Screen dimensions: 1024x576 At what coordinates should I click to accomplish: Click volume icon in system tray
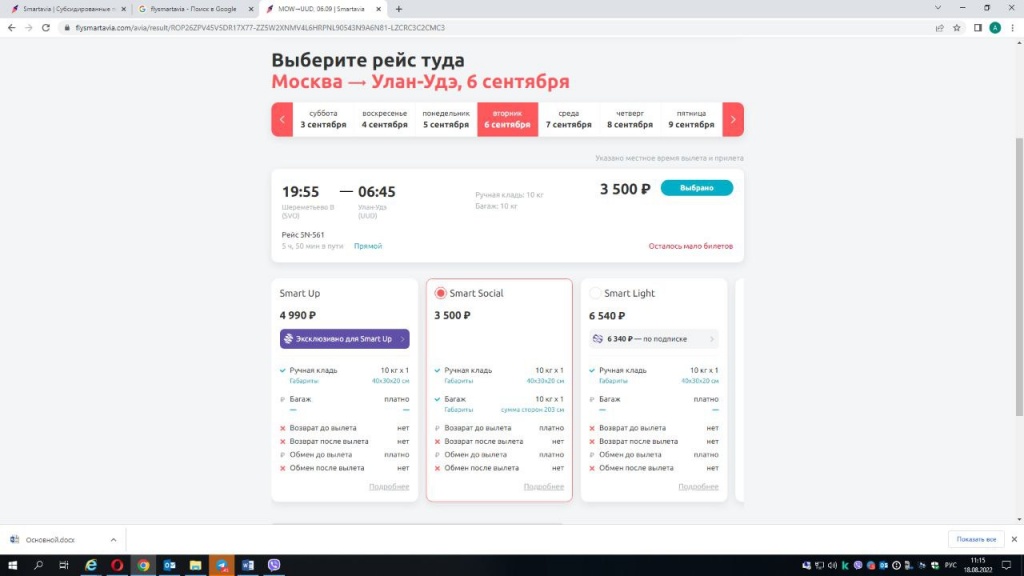(832, 566)
